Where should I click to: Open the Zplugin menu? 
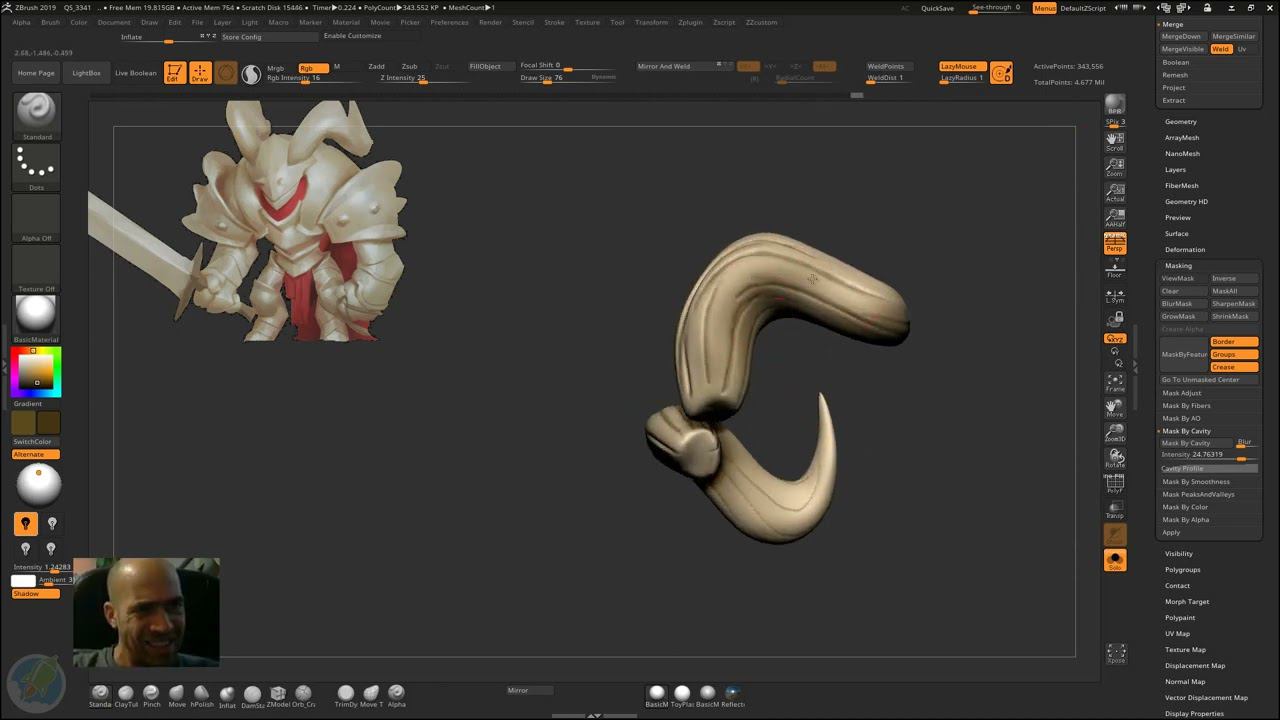point(690,22)
